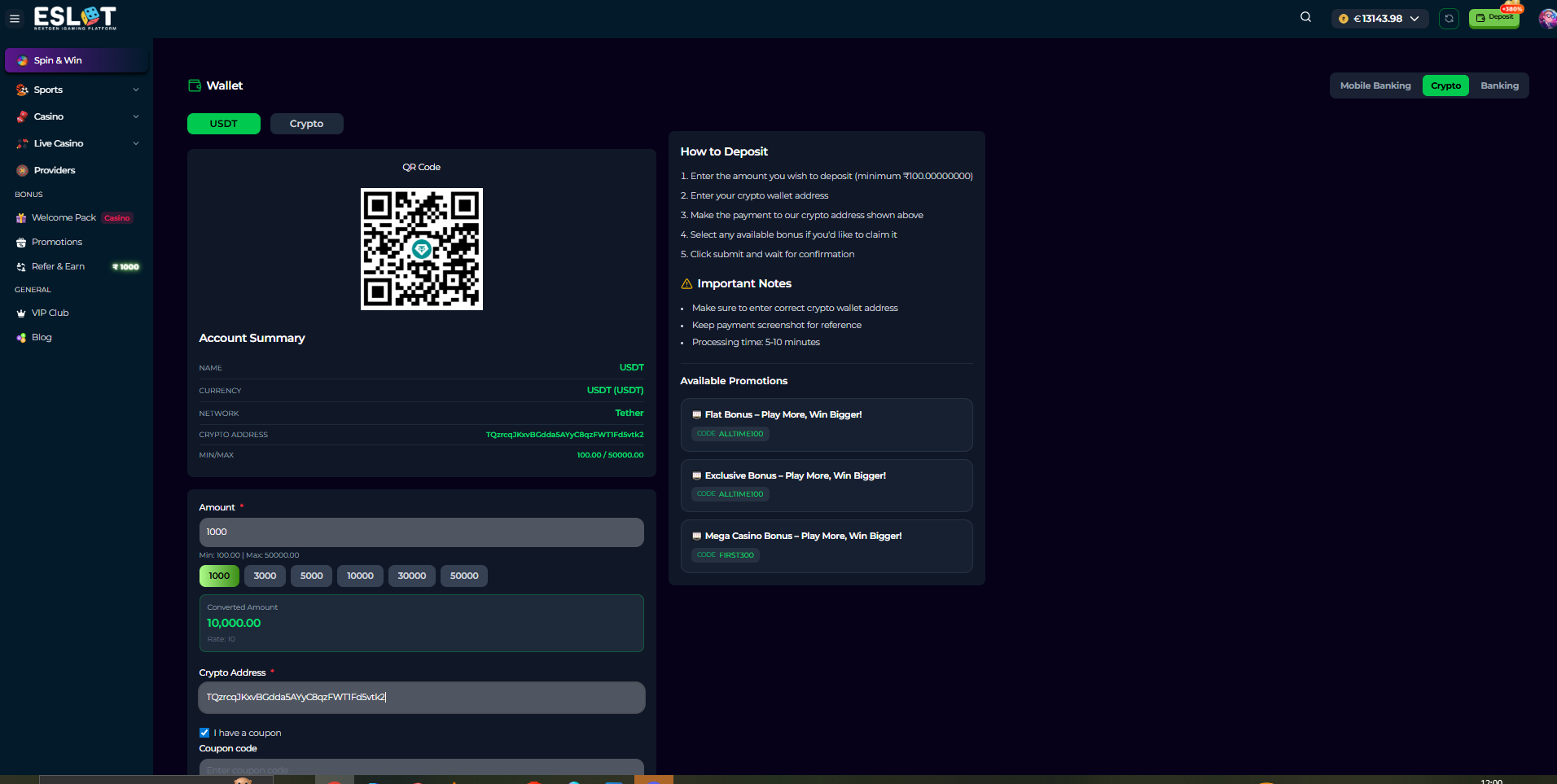Screen dimensions: 1557x784
Task: Click the Exclusive Bonus promotion icon
Action: [697, 475]
